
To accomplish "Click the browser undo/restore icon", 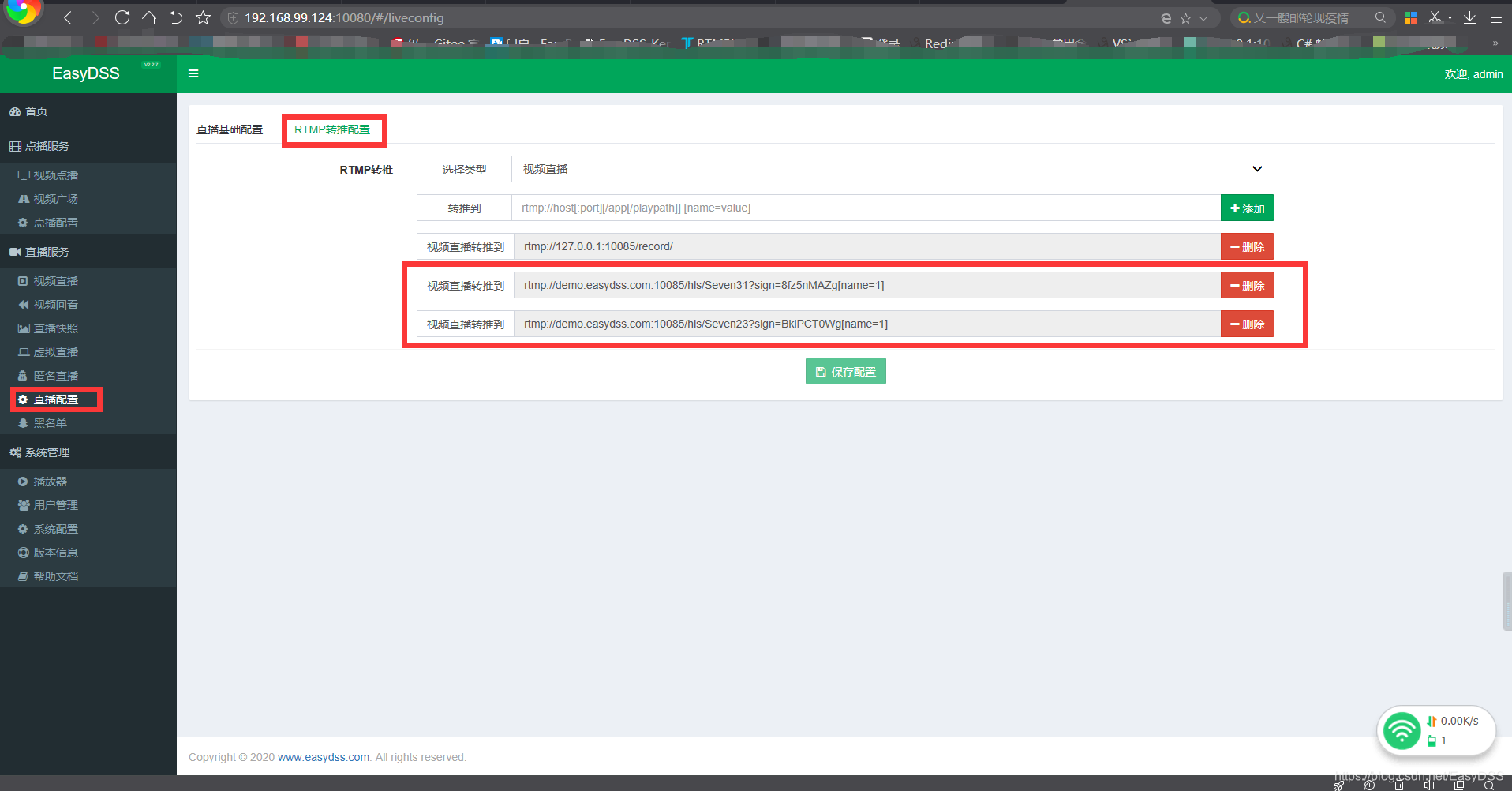I will 176,17.
